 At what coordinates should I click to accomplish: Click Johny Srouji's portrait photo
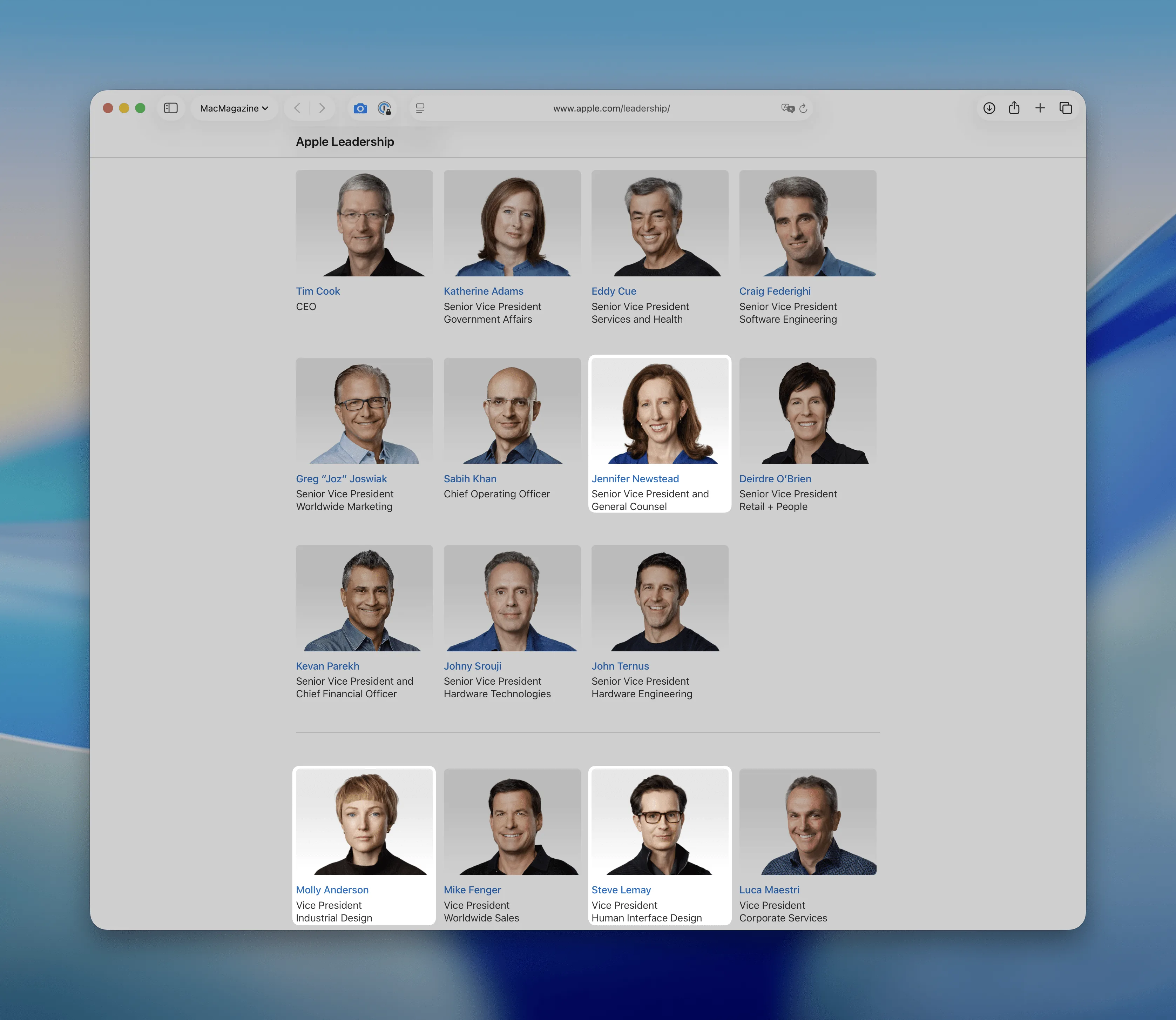coord(512,598)
